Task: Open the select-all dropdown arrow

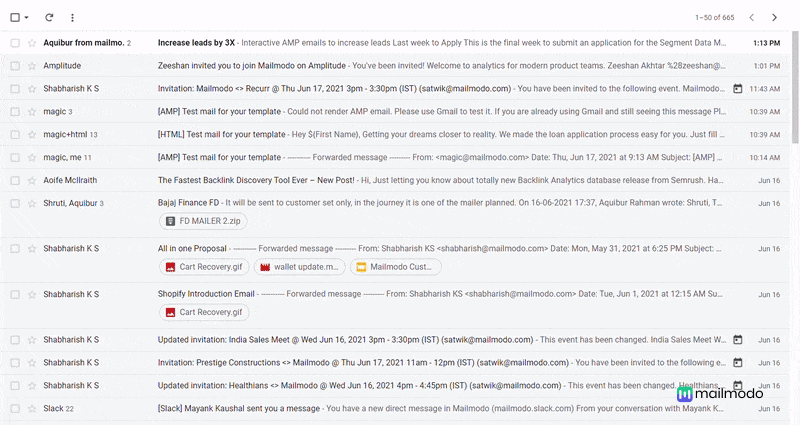Action: point(27,17)
